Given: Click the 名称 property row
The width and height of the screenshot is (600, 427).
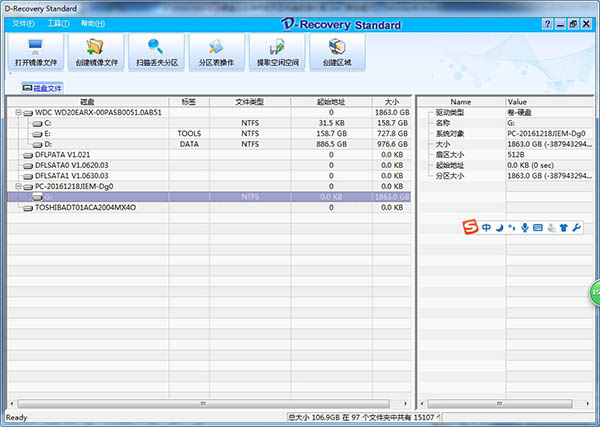Looking at the screenshot, I should coord(505,123).
